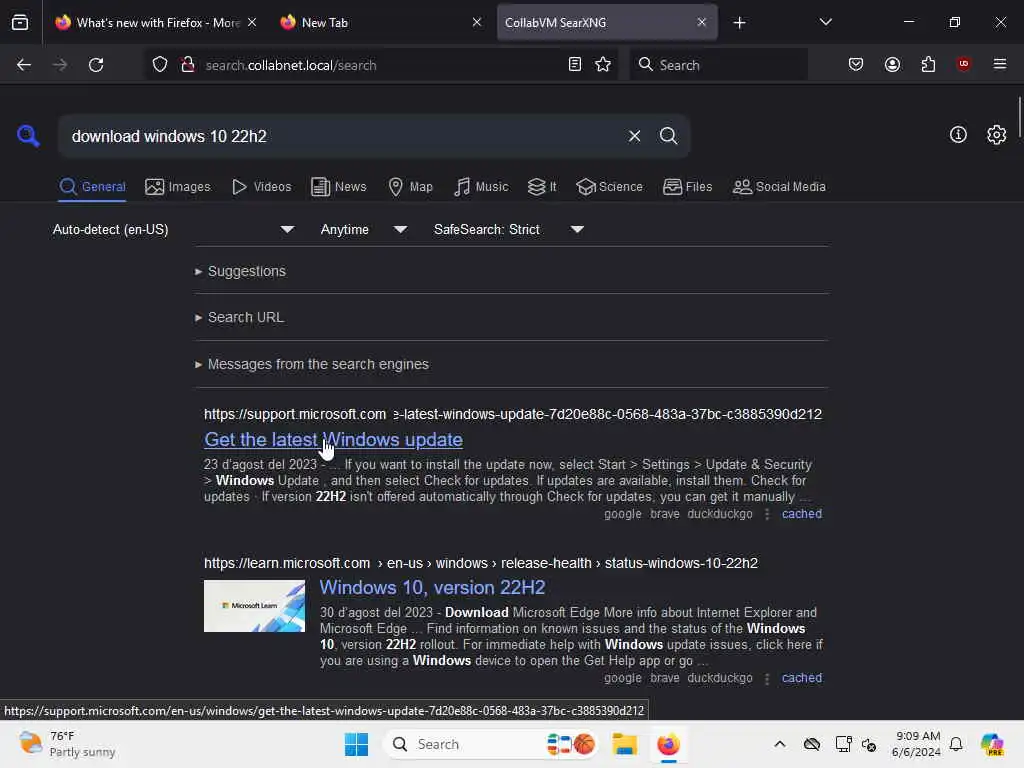Click support.microsoft.com result URL
Screen dimensions: 1024x768
(513, 414)
